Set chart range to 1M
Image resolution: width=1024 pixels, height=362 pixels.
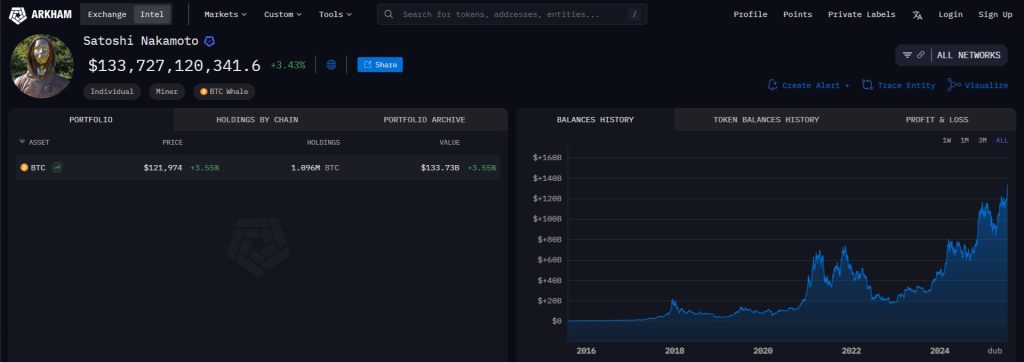tap(965, 140)
